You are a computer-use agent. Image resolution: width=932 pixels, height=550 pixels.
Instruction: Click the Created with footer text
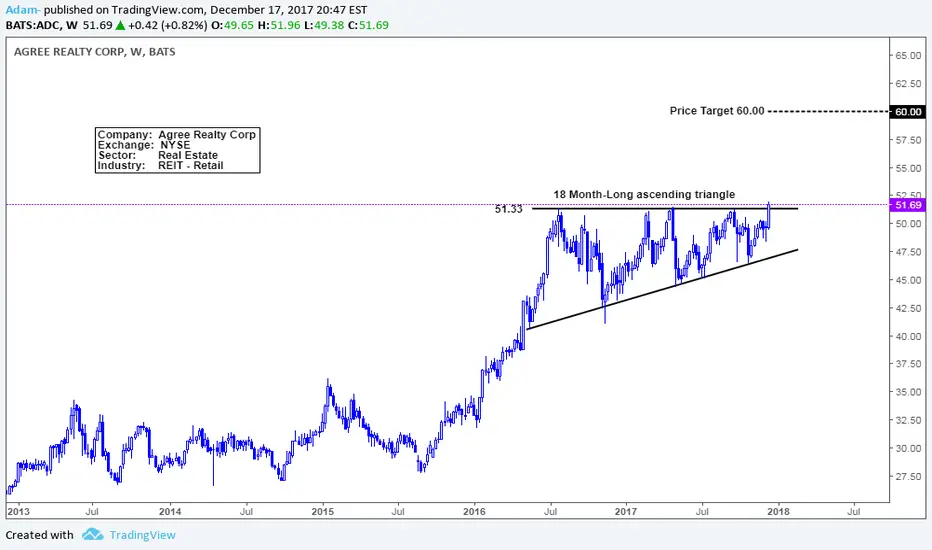click(39, 535)
